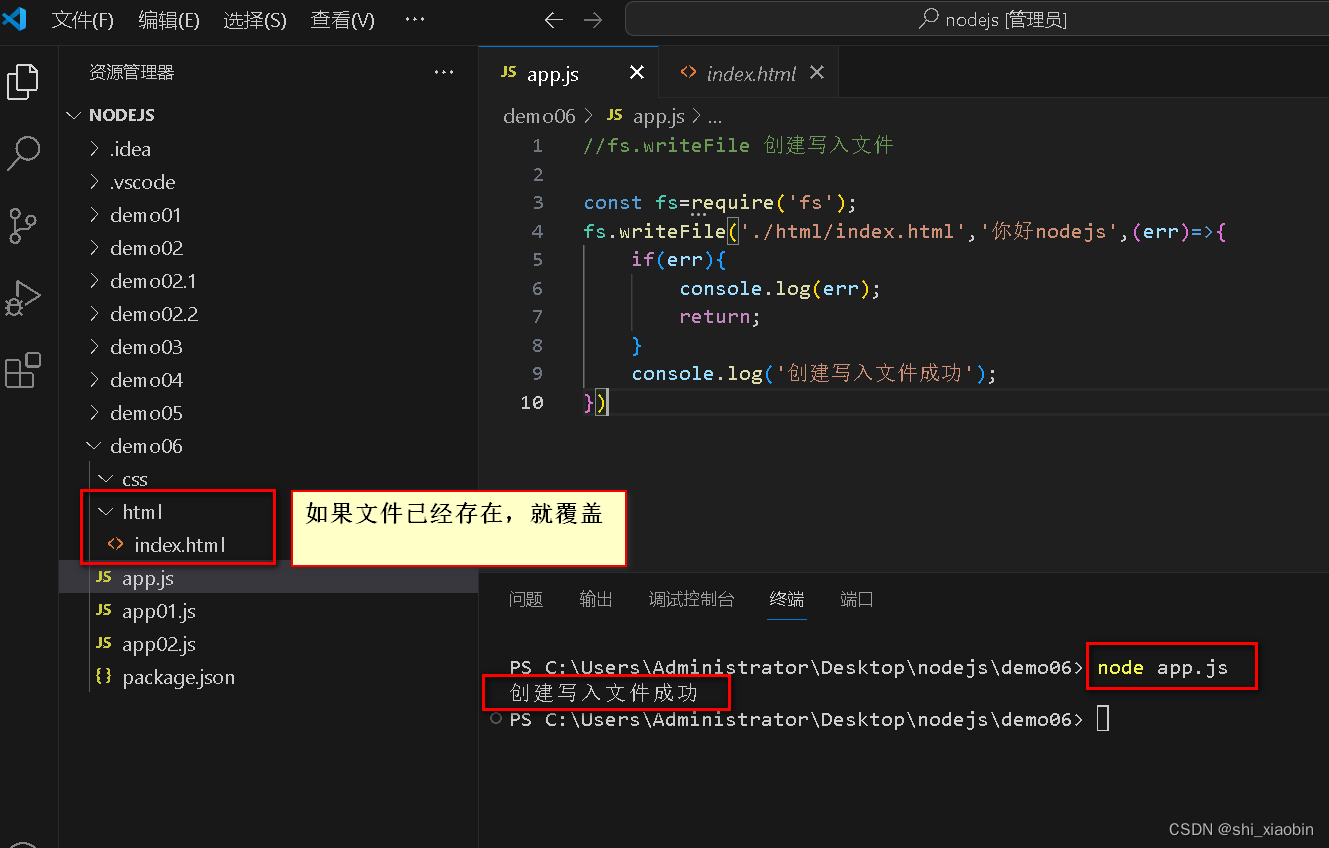Select the 问题 panel tab

pyautogui.click(x=525, y=598)
